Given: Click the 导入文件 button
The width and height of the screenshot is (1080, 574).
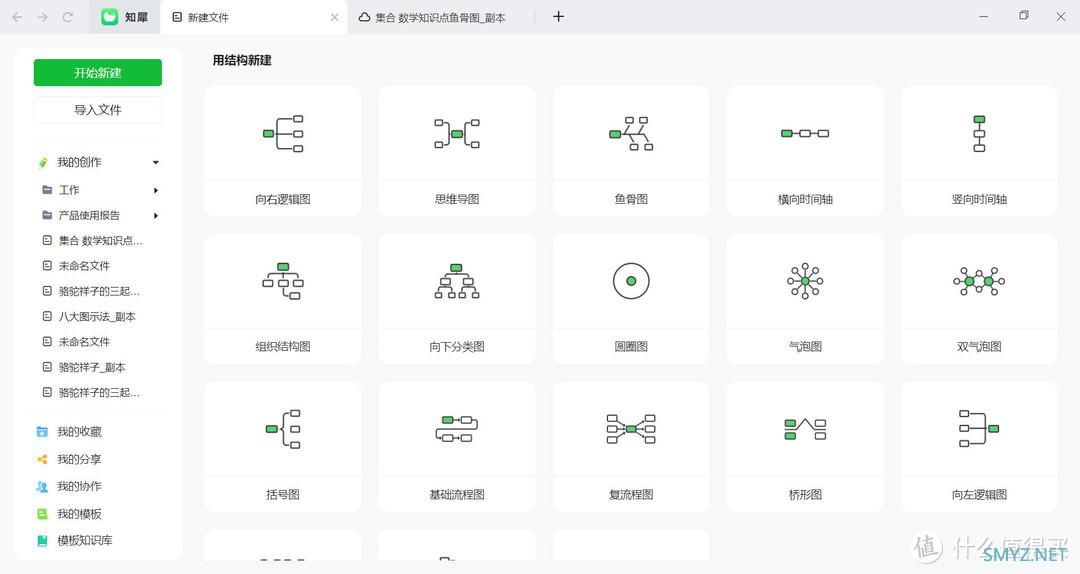Looking at the screenshot, I should pos(98,110).
